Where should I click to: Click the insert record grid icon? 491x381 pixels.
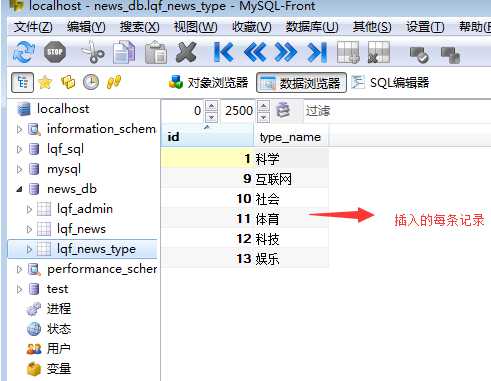(348, 52)
